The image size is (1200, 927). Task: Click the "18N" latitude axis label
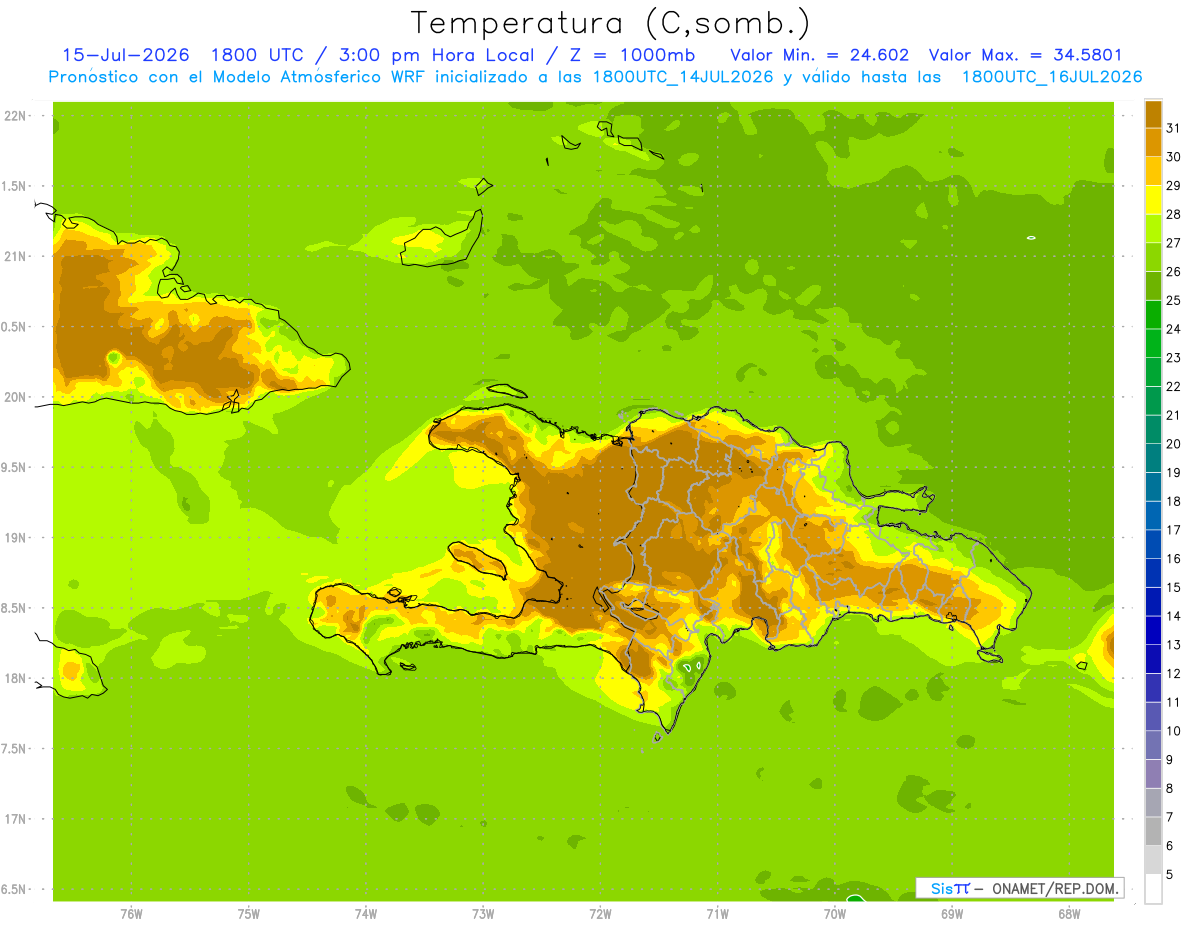tap(15, 679)
